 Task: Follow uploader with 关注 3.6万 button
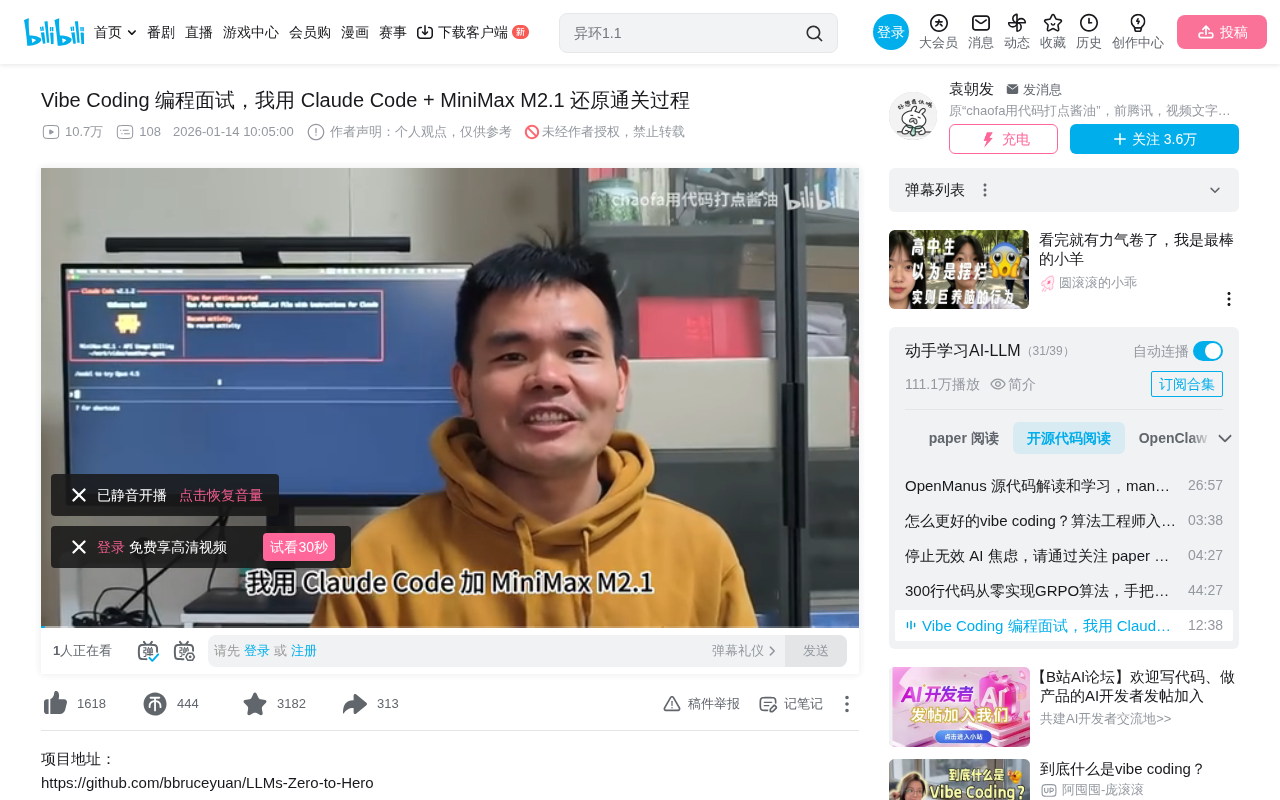(x=1154, y=139)
